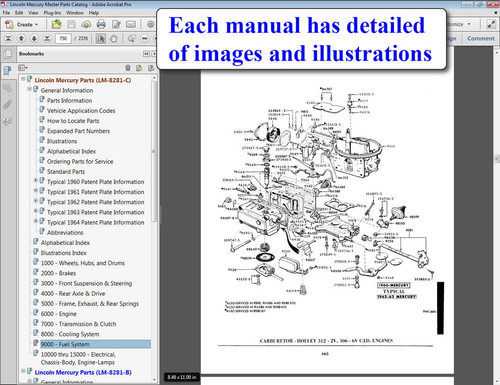The height and width of the screenshot is (385, 500).
Task: Open the bookmarks options dropdown menu
Action: [x=23, y=68]
